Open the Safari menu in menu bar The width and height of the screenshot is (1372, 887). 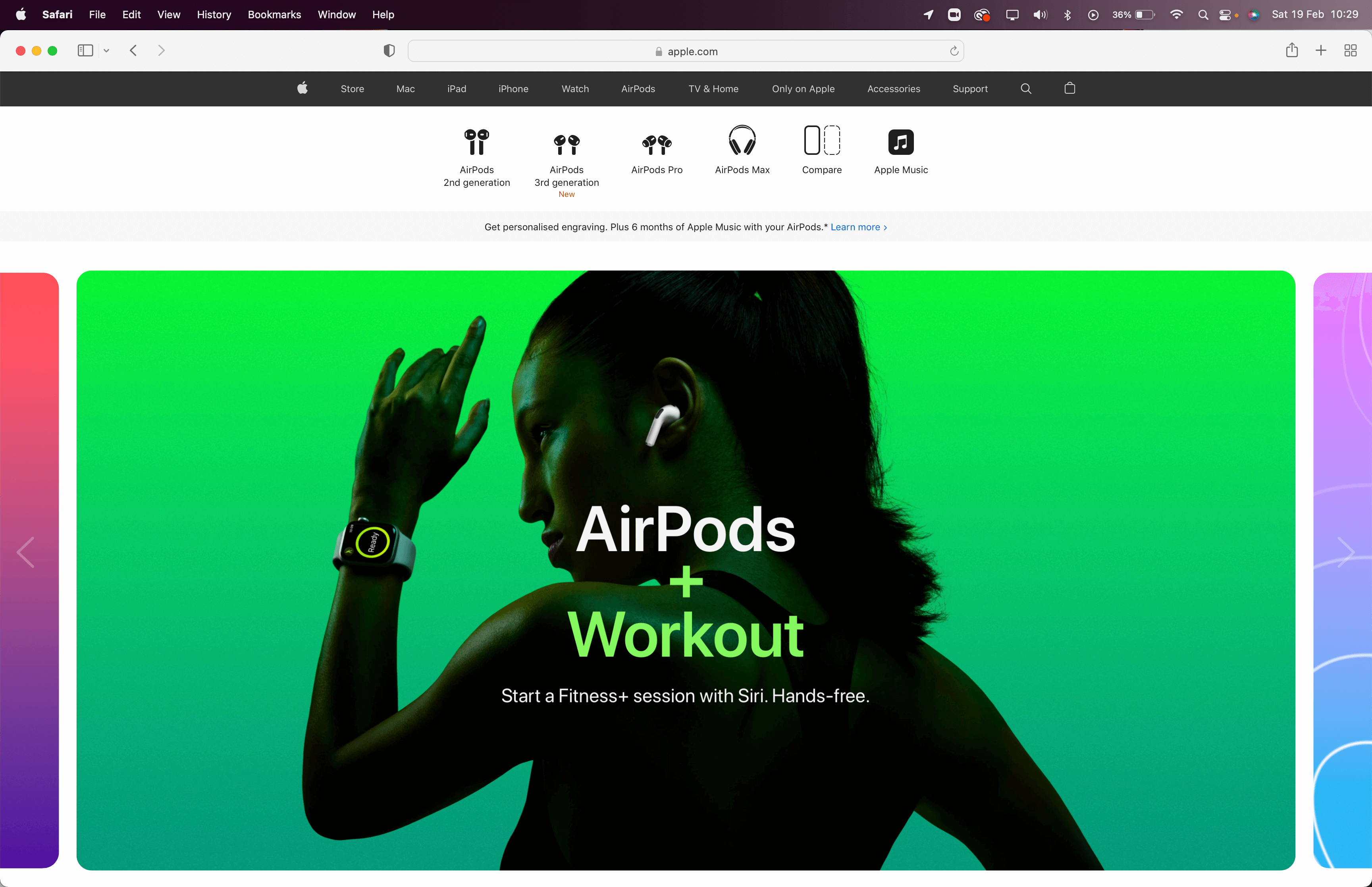[x=57, y=14]
